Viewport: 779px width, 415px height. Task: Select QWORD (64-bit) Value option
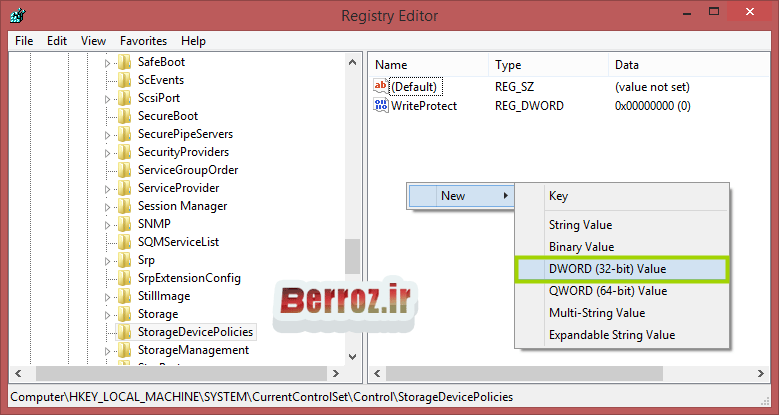click(x=607, y=291)
